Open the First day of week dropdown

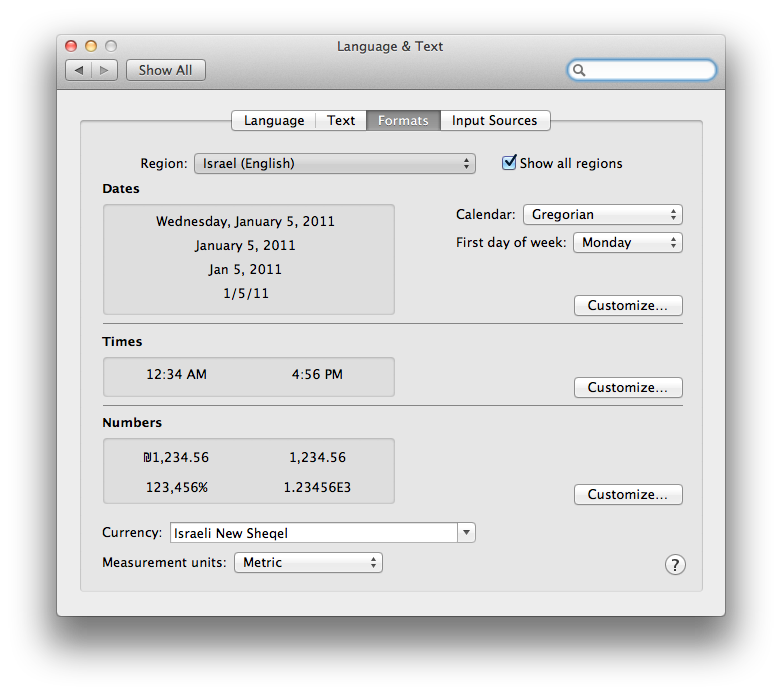coord(627,242)
